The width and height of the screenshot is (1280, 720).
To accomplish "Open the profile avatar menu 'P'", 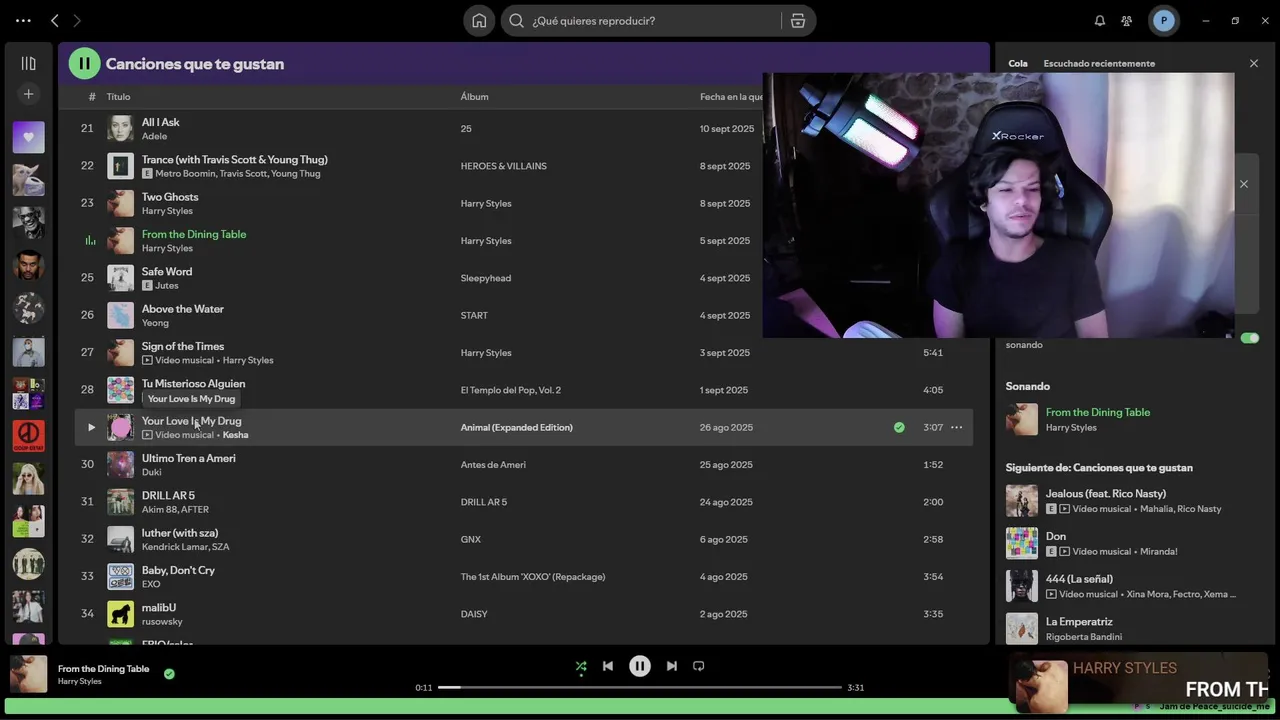I will (x=1163, y=20).
